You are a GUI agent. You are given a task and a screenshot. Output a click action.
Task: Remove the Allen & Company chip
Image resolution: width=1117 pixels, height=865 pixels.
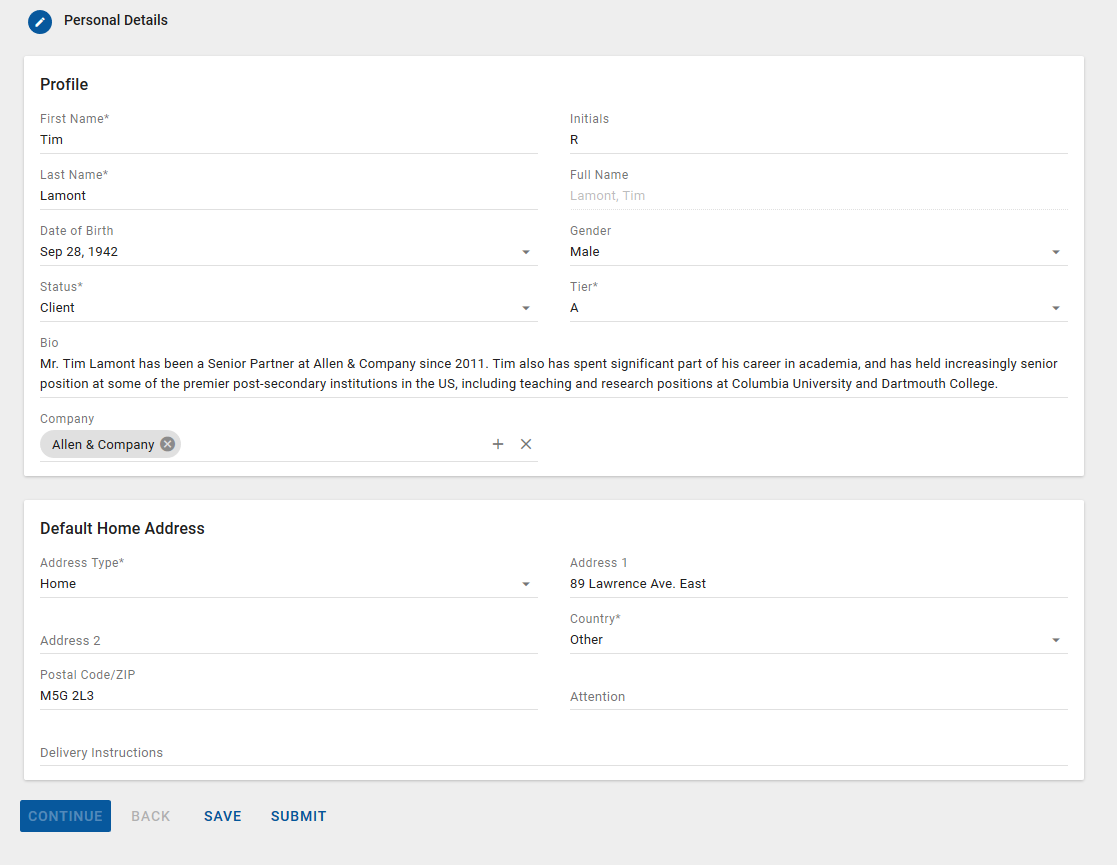(167, 444)
